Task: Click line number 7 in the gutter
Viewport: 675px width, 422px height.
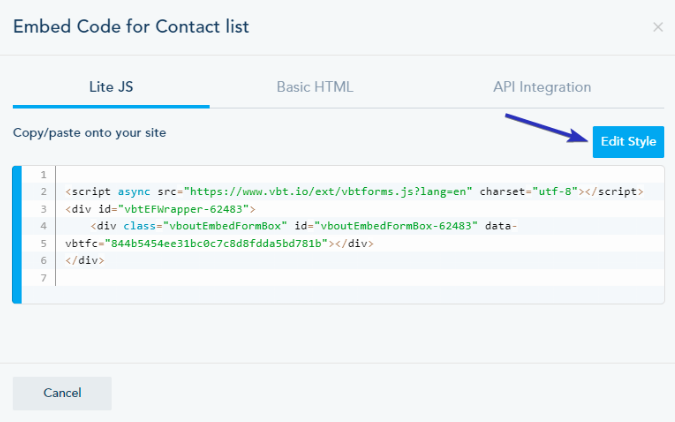Action: point(43,277)
